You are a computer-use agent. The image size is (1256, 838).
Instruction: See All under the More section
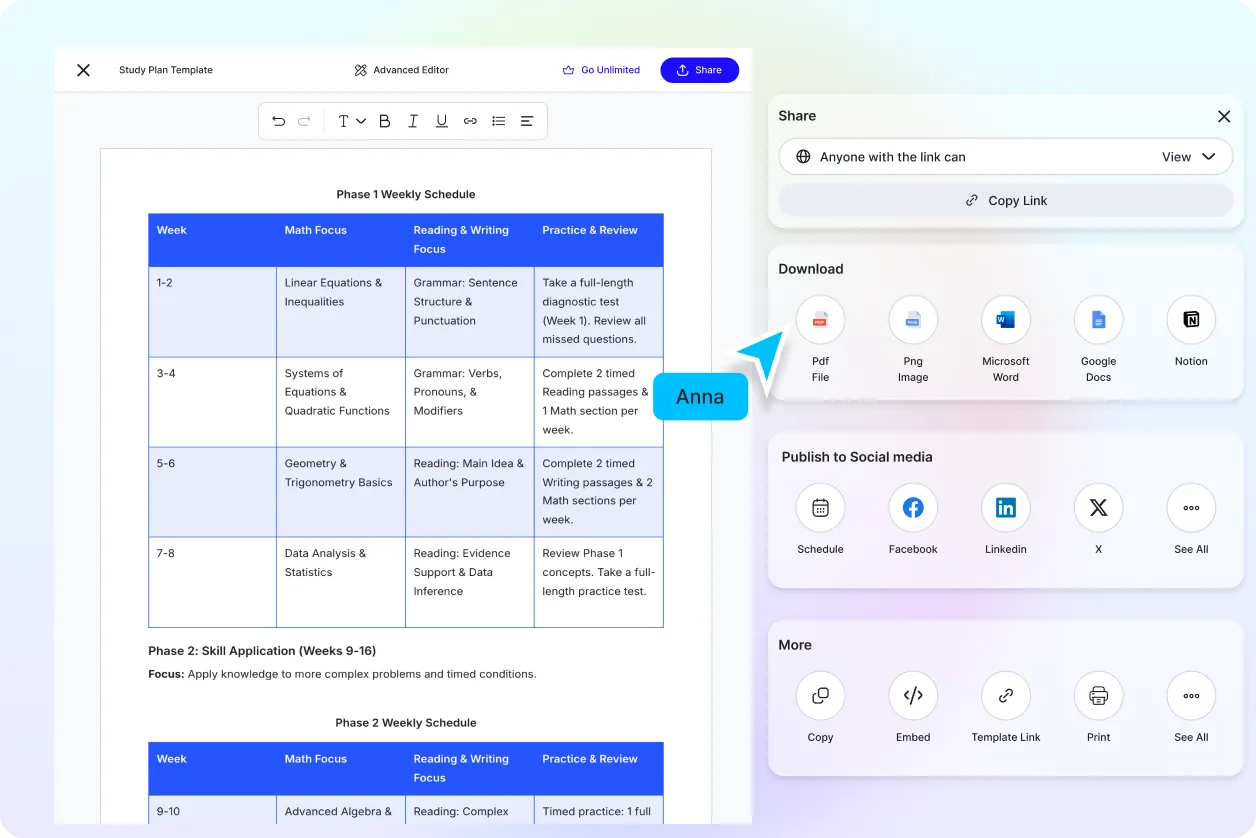(1191, 696)
